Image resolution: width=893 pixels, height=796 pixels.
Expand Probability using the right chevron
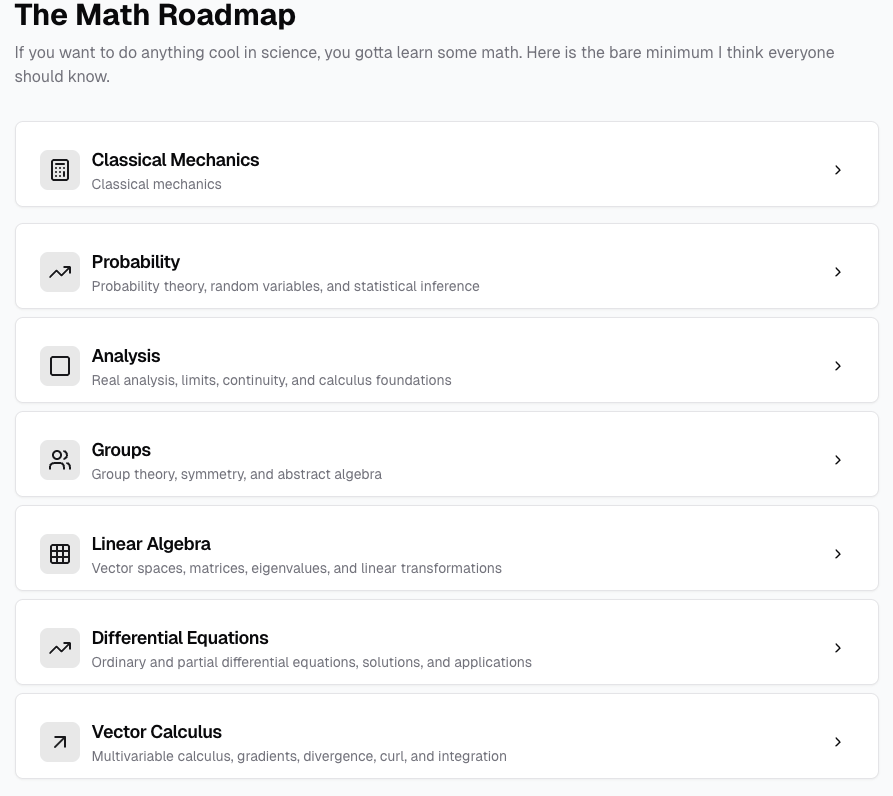(837, 272)
